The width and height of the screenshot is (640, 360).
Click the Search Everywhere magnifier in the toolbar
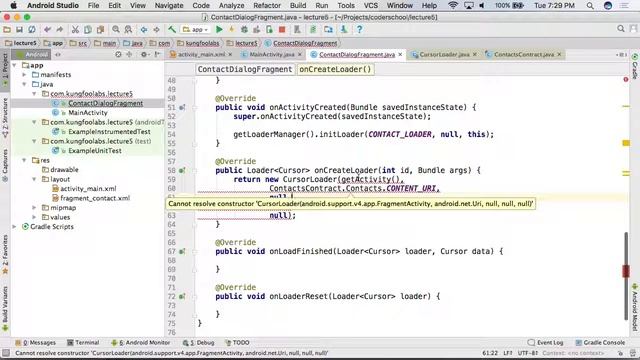pos(620,29)
